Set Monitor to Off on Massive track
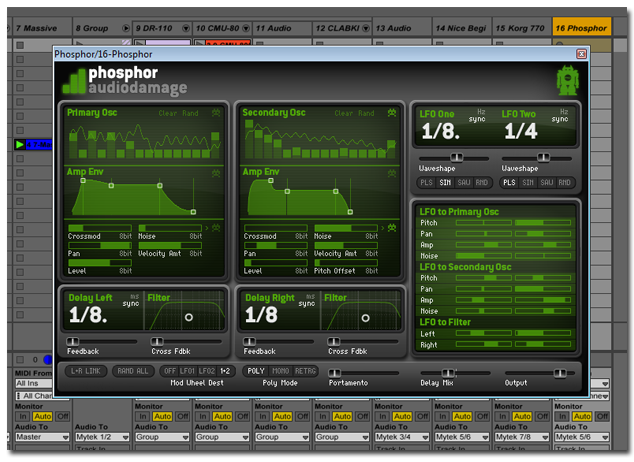The height and width of the screenshot is (462, 634). (x=62, y=416)
